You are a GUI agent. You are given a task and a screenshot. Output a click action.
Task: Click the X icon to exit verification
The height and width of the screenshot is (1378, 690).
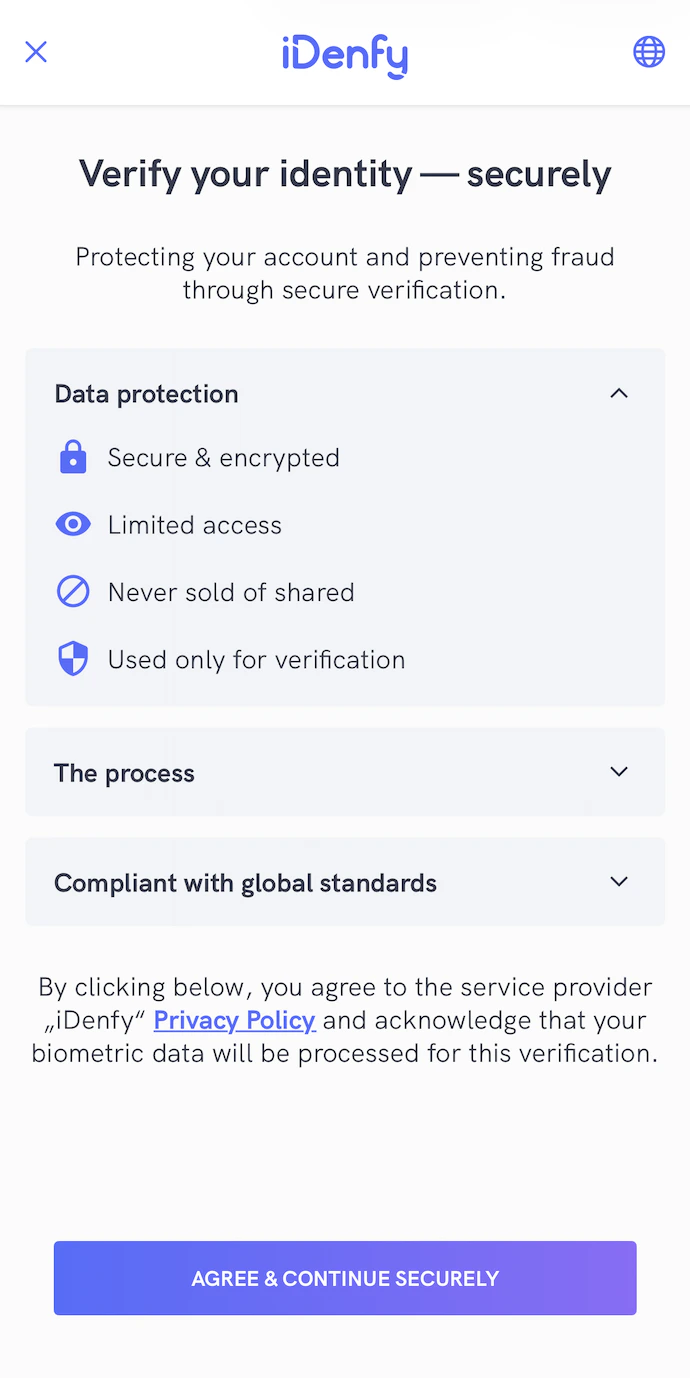[x=36, y=51]
